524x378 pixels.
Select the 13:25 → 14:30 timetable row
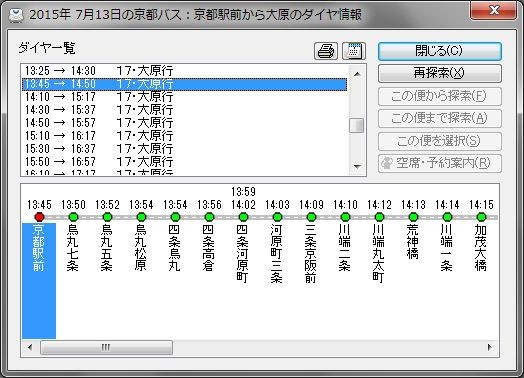(x=184, y=71)
